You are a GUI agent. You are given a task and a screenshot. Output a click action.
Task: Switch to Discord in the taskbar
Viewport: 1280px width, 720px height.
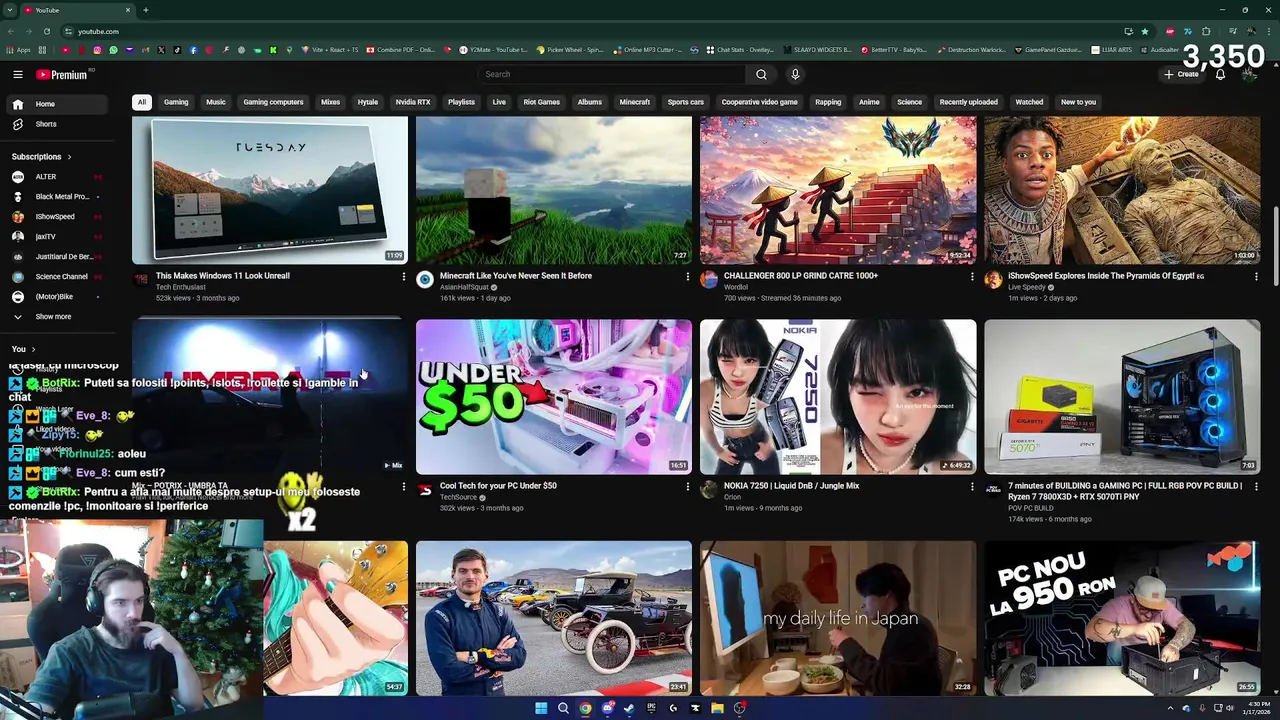(x=607, y=708)
